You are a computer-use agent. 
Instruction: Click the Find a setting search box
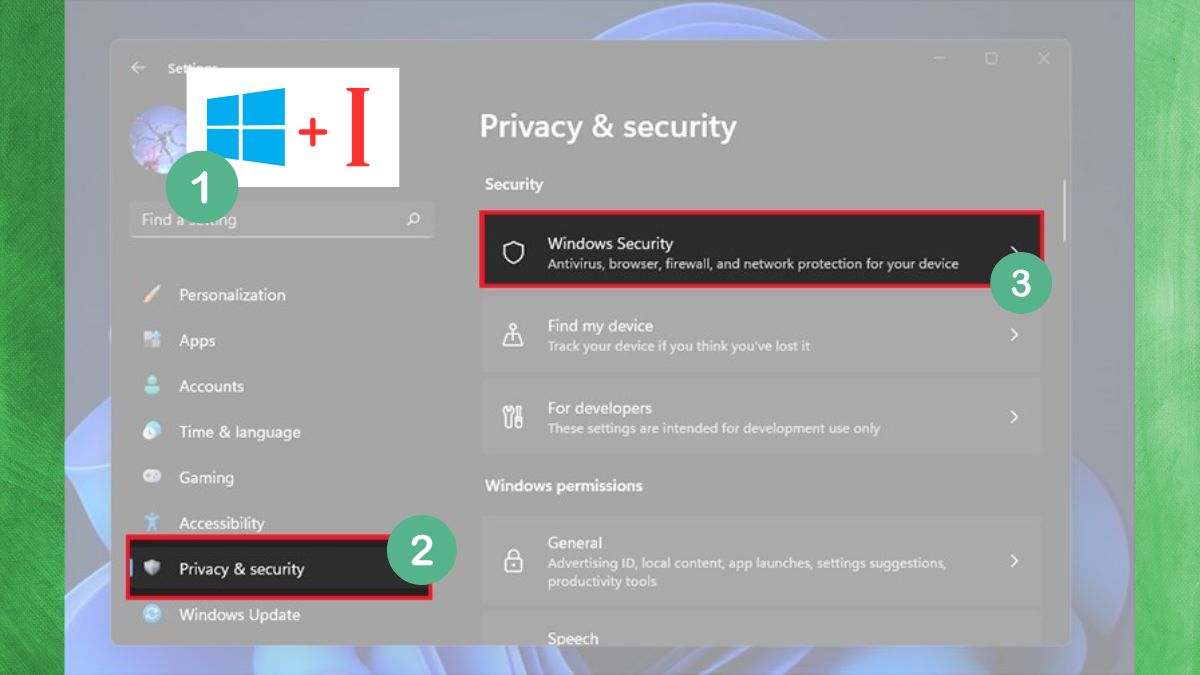click(282, 220)
